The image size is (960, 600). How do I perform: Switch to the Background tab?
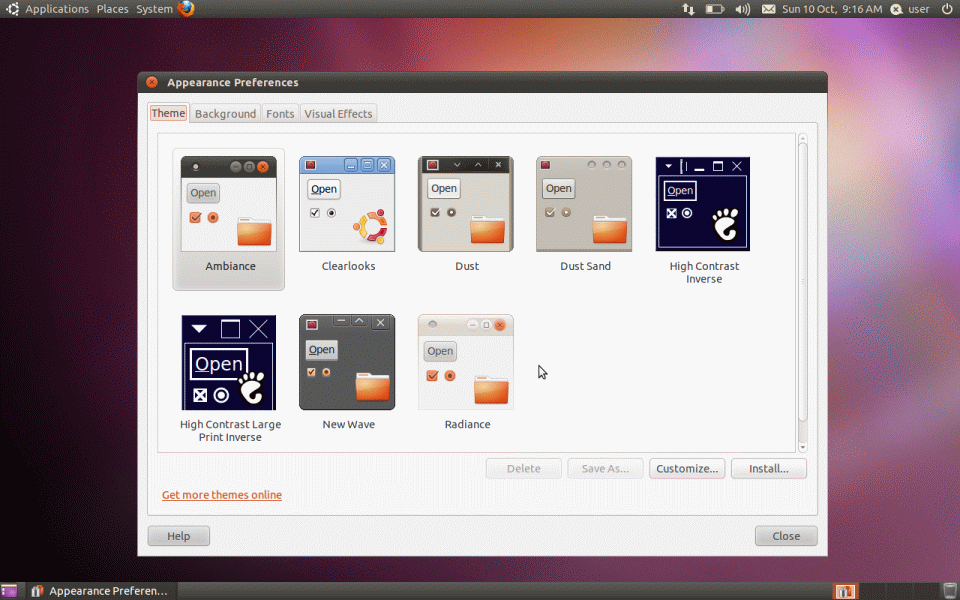[x=224, y=113]
